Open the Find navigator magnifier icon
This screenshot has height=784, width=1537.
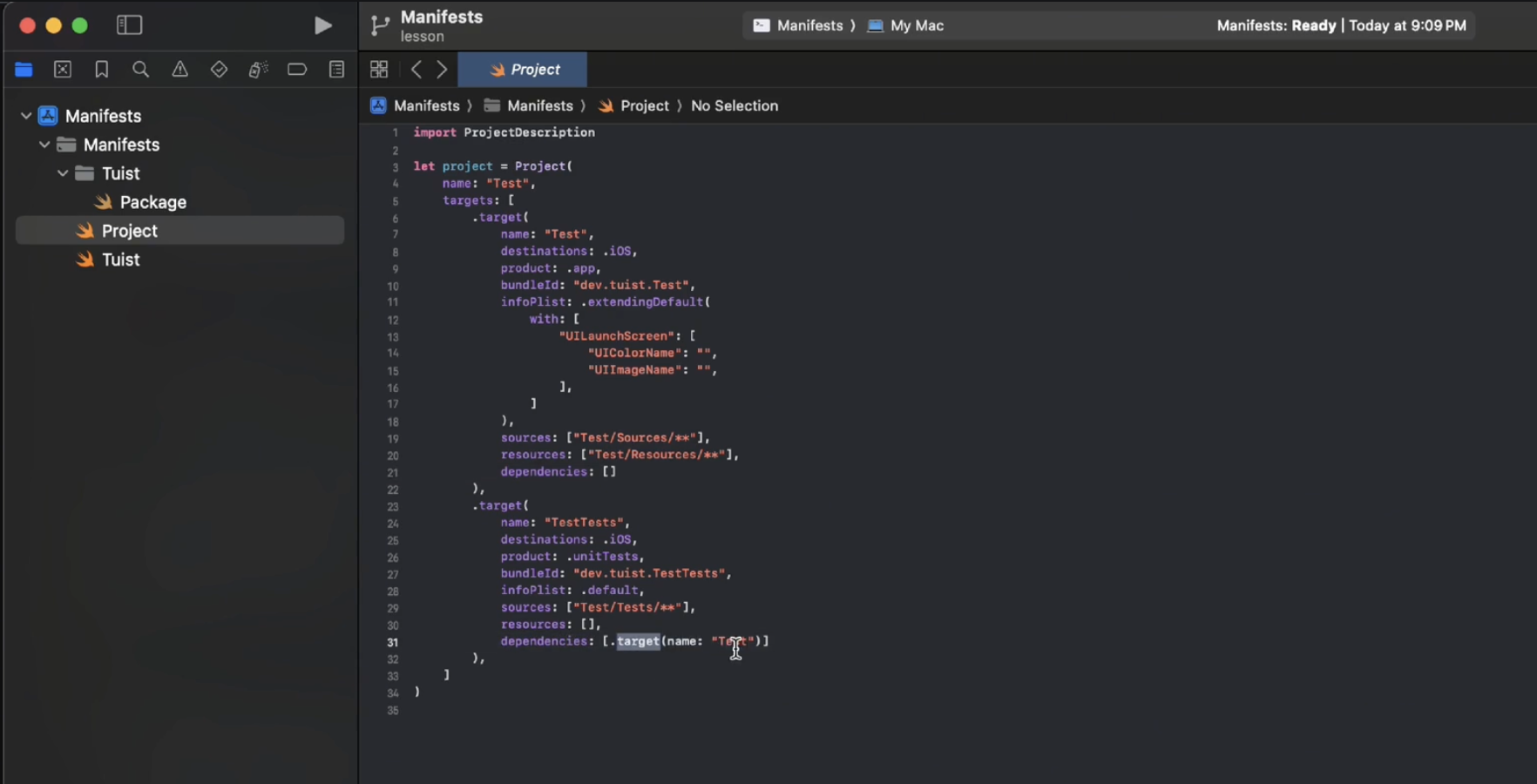point(140,70)
